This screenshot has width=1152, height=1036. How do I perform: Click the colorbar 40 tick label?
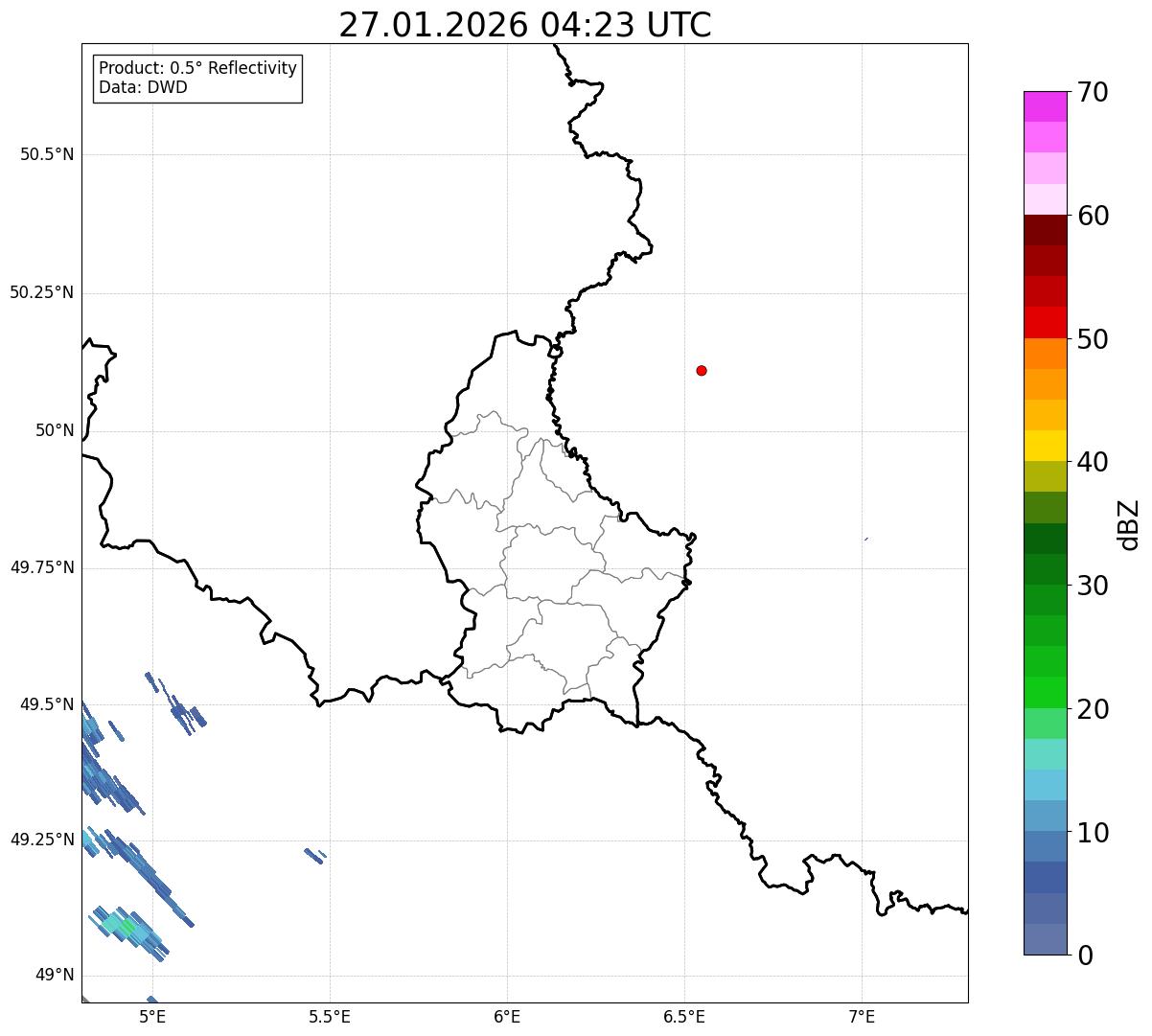point(1092,462)
